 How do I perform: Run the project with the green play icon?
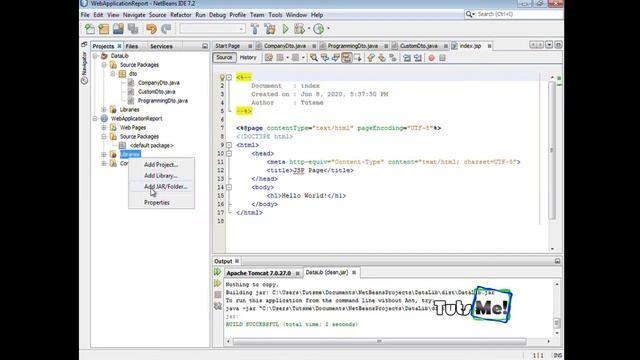click(x=285, y=29)
